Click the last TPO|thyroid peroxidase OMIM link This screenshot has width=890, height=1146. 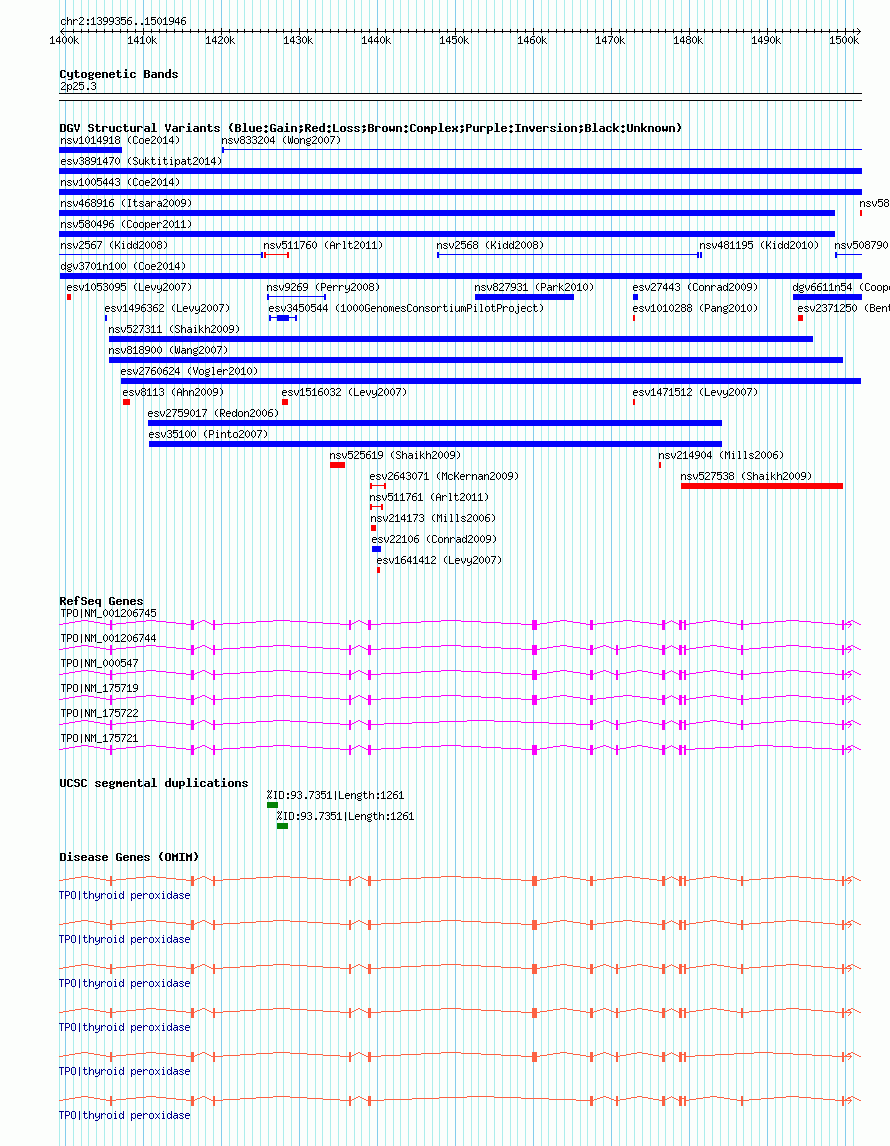pyautogui.click(x=125, y=1115)
